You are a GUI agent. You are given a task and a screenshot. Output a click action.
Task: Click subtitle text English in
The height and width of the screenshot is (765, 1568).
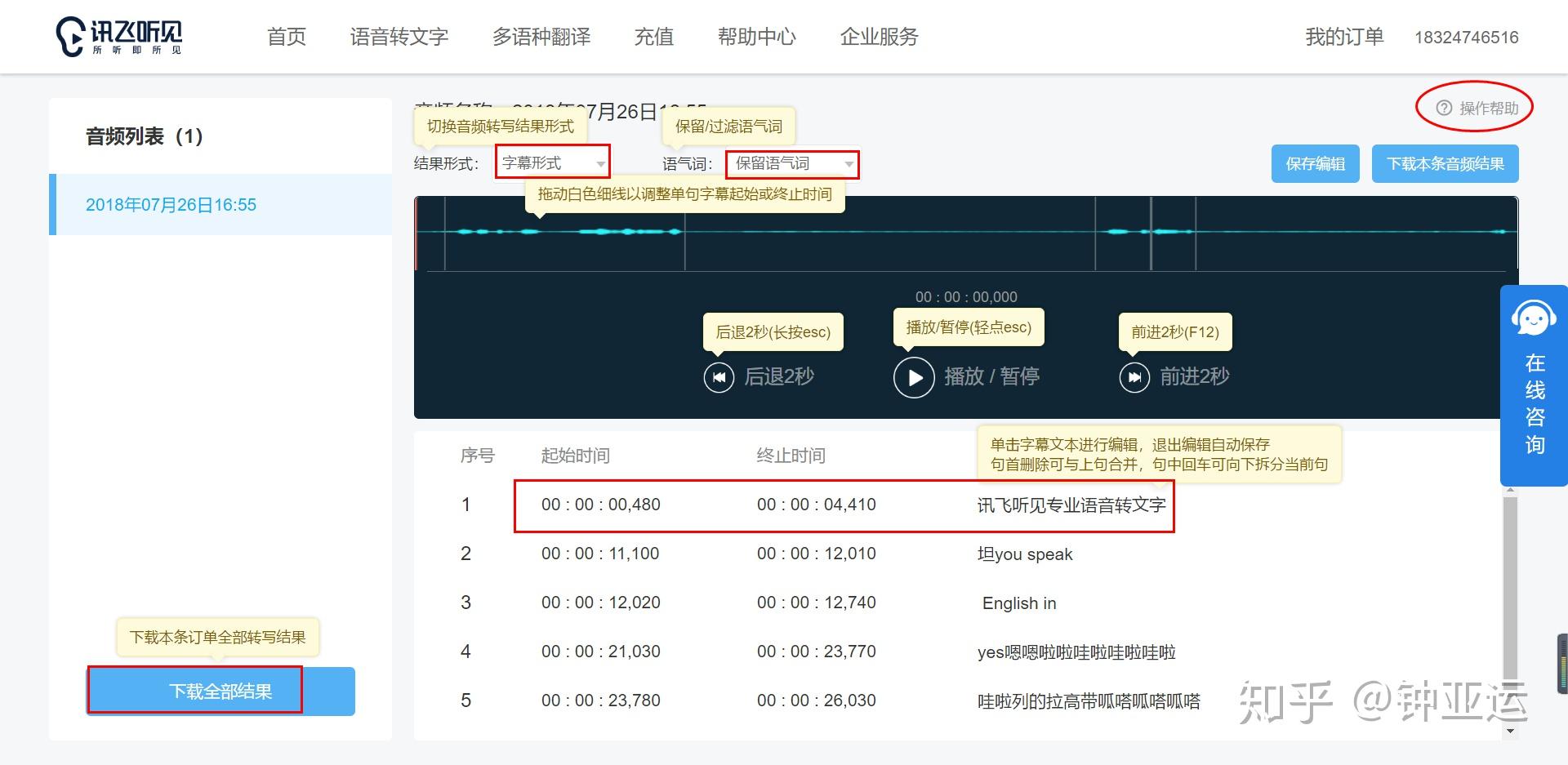pyautogui.click(x=1019, y=603)
